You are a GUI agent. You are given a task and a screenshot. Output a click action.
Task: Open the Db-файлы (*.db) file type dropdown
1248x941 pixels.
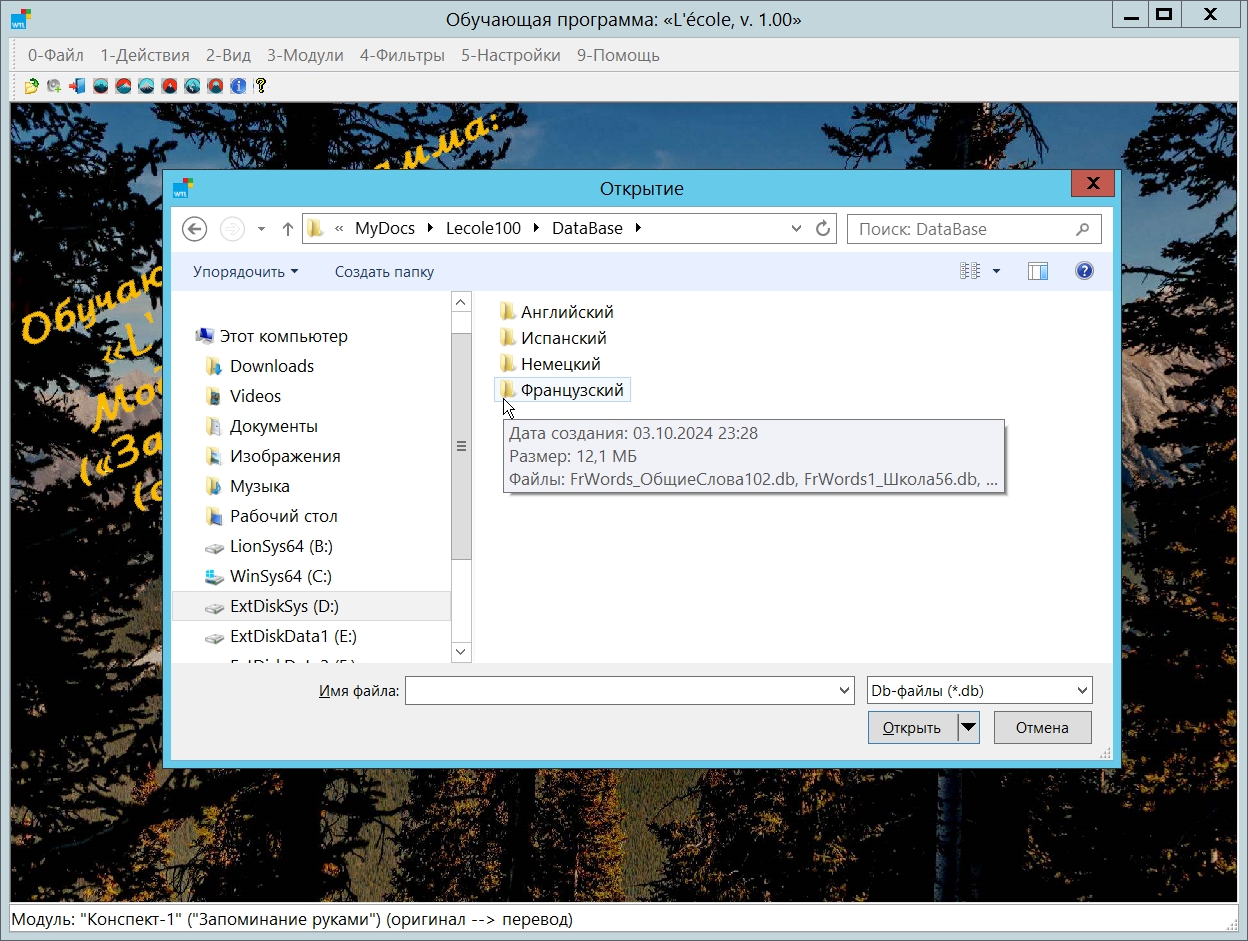pyautogui.click(x=979, y=690)
